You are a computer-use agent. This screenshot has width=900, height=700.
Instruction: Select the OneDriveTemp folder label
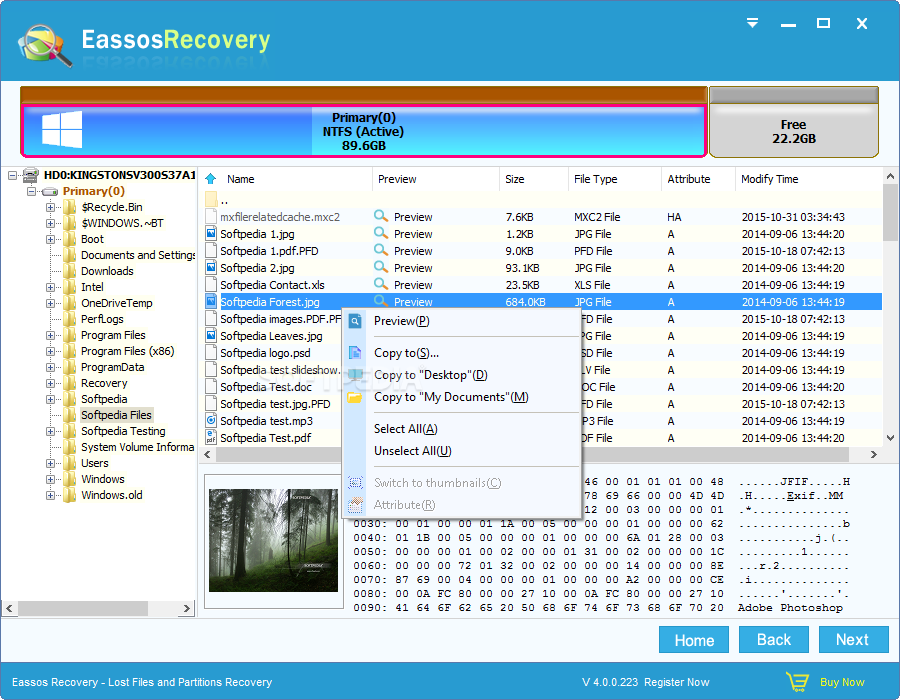pos(117,303)
